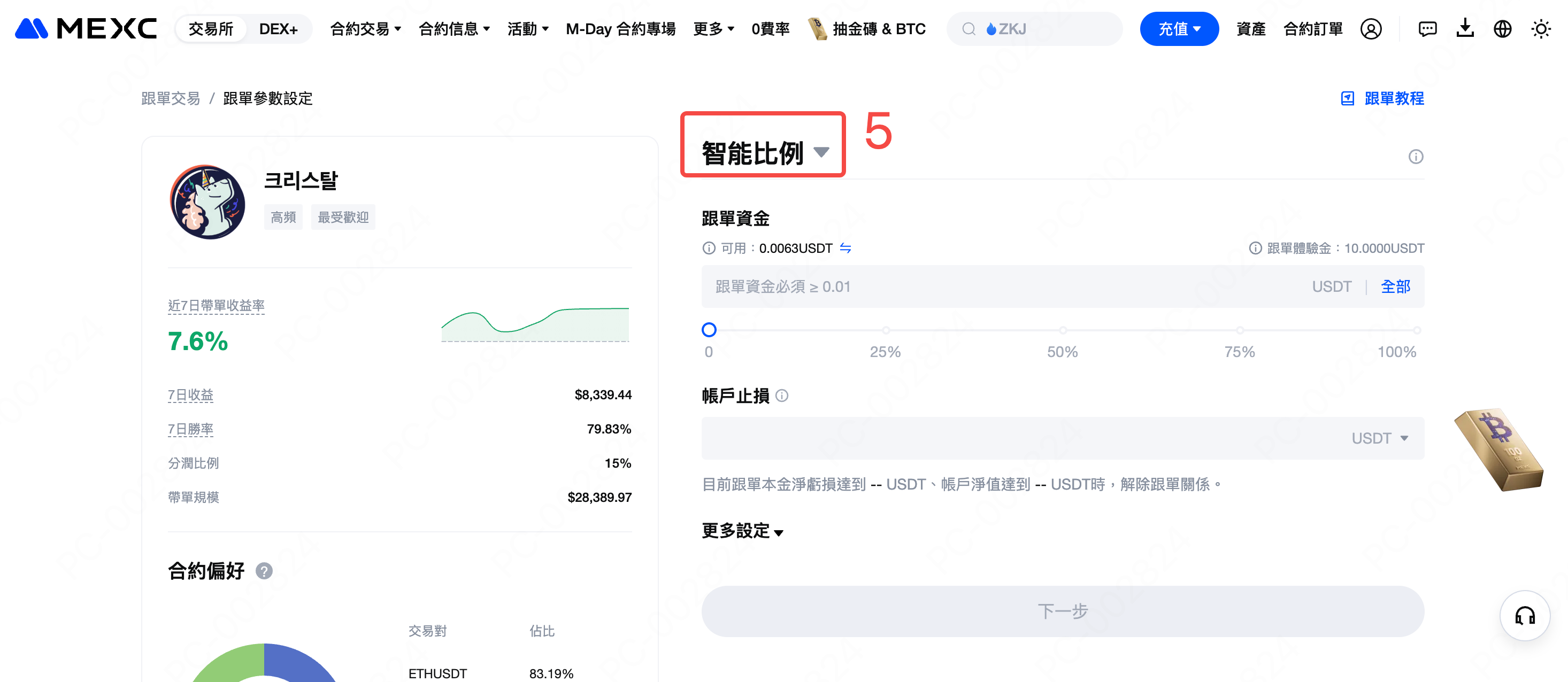The width and height of the screenshot is (1568, 682).
Task: Open the 智能比例 mode dropdown
Action: click(x=765, y=152)
